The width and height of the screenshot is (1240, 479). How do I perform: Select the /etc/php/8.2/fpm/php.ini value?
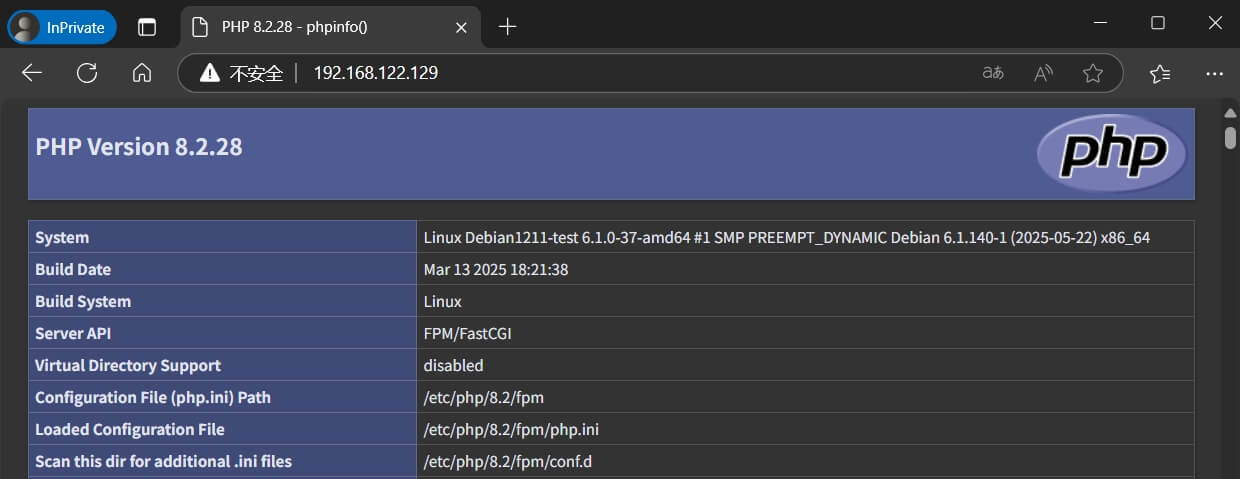tap(511, 429)
